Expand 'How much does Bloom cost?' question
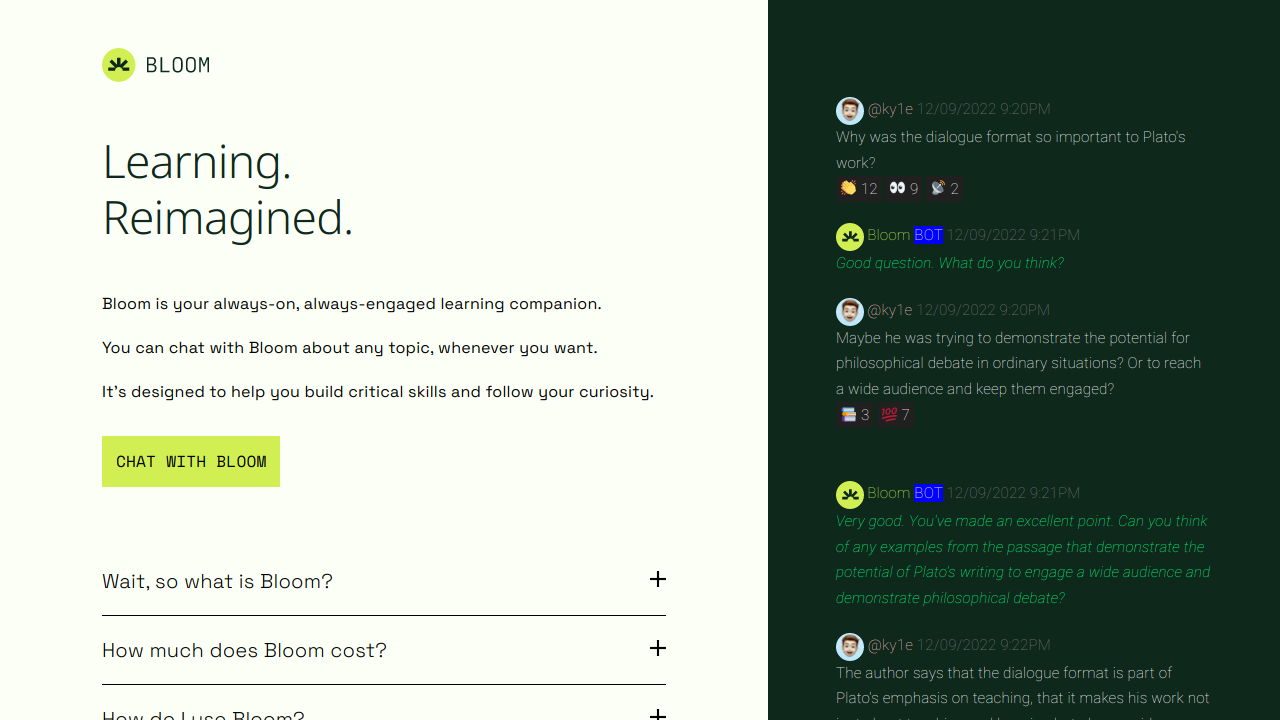The image size is (1280, 720). tap(384, 650)
